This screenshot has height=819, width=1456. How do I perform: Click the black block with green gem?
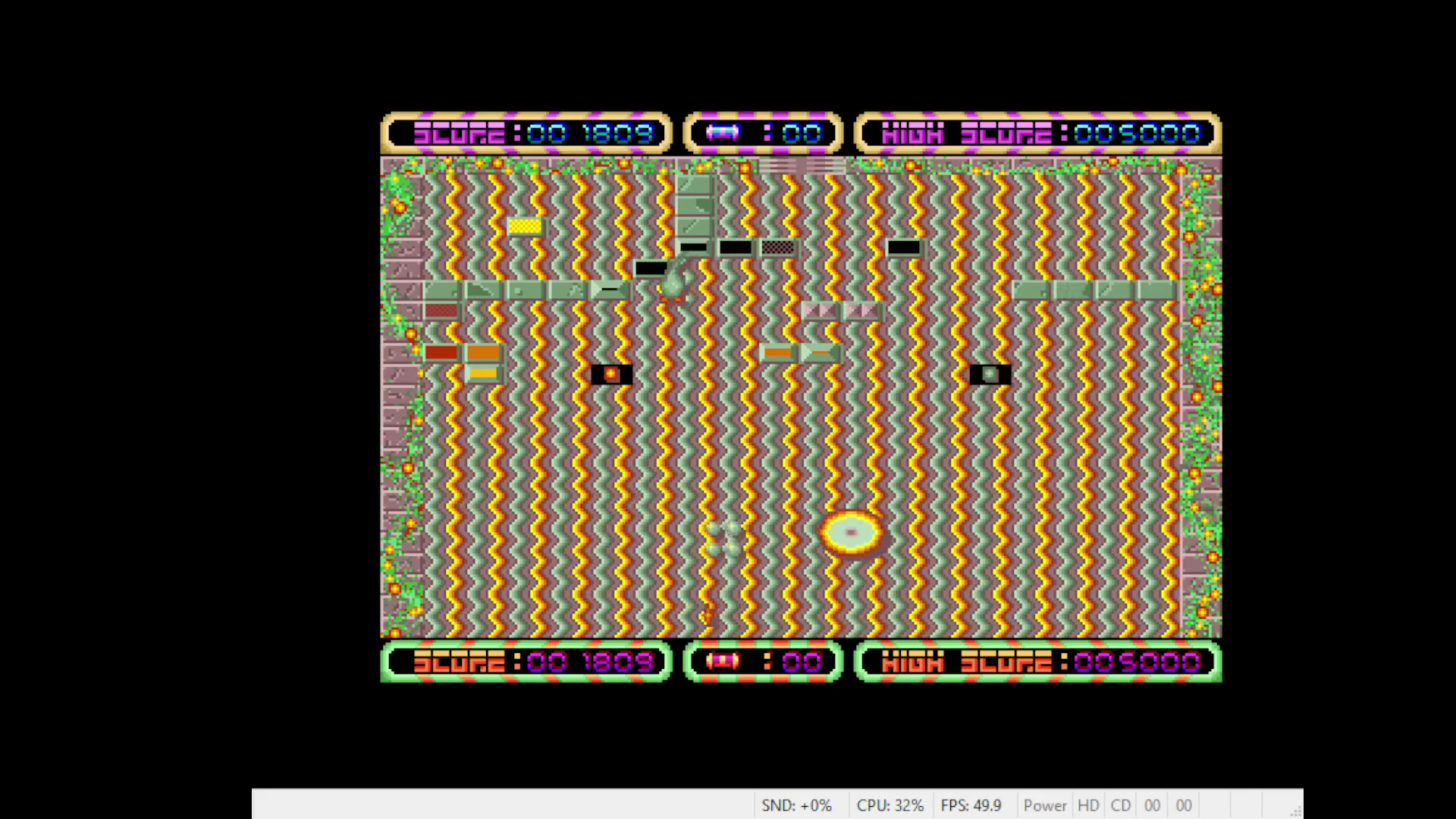[x=990, y=374]
